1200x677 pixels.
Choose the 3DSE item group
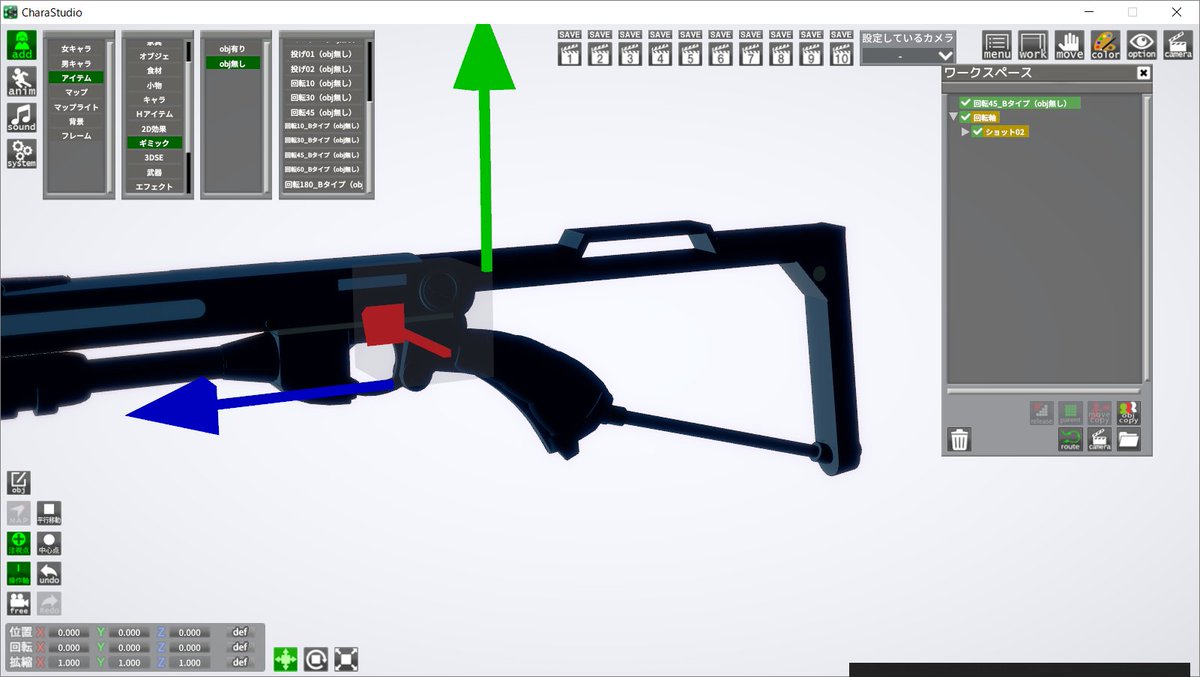[154, 158]
